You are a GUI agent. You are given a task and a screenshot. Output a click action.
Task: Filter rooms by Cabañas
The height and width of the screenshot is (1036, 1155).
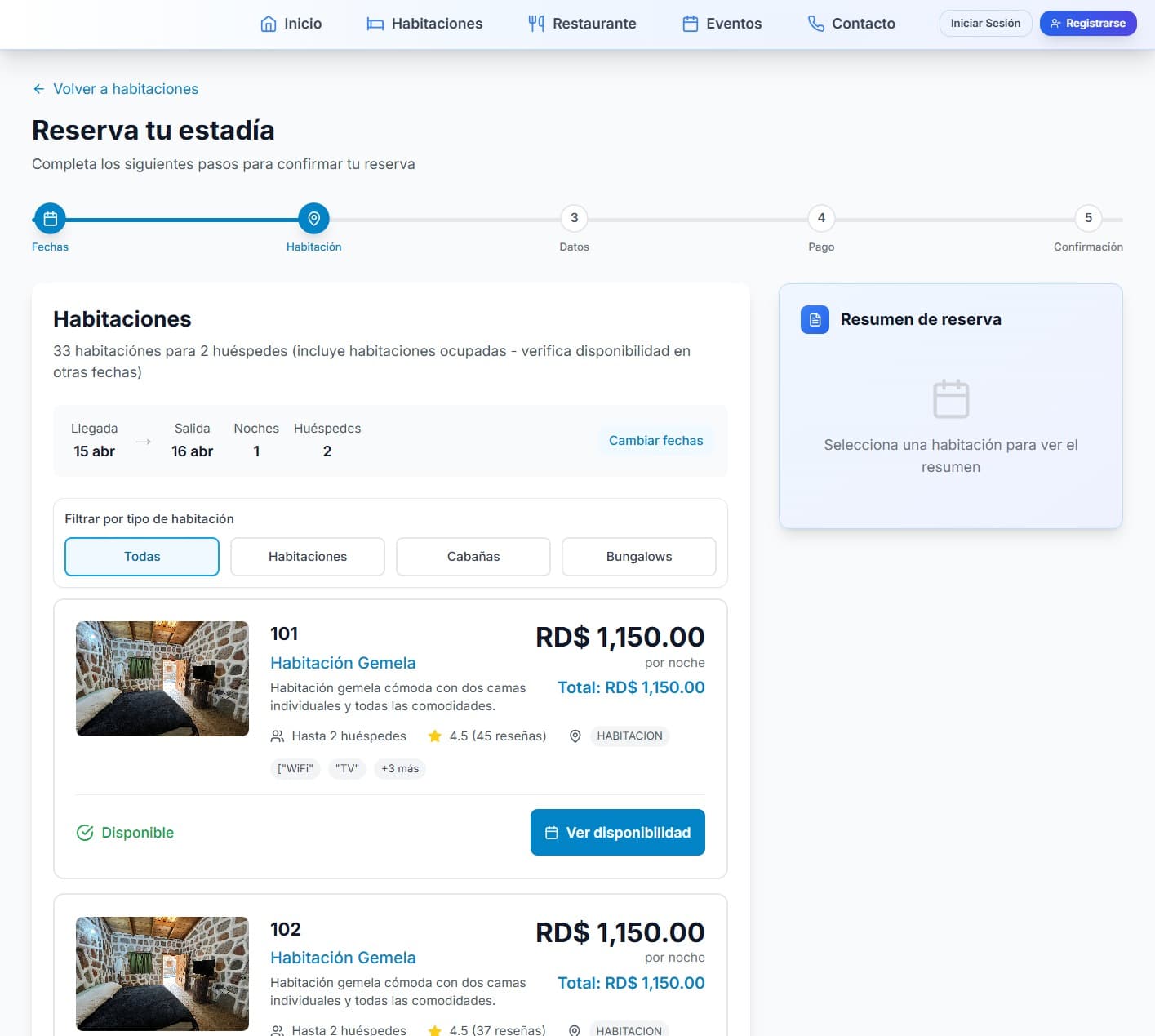point(473,557)
